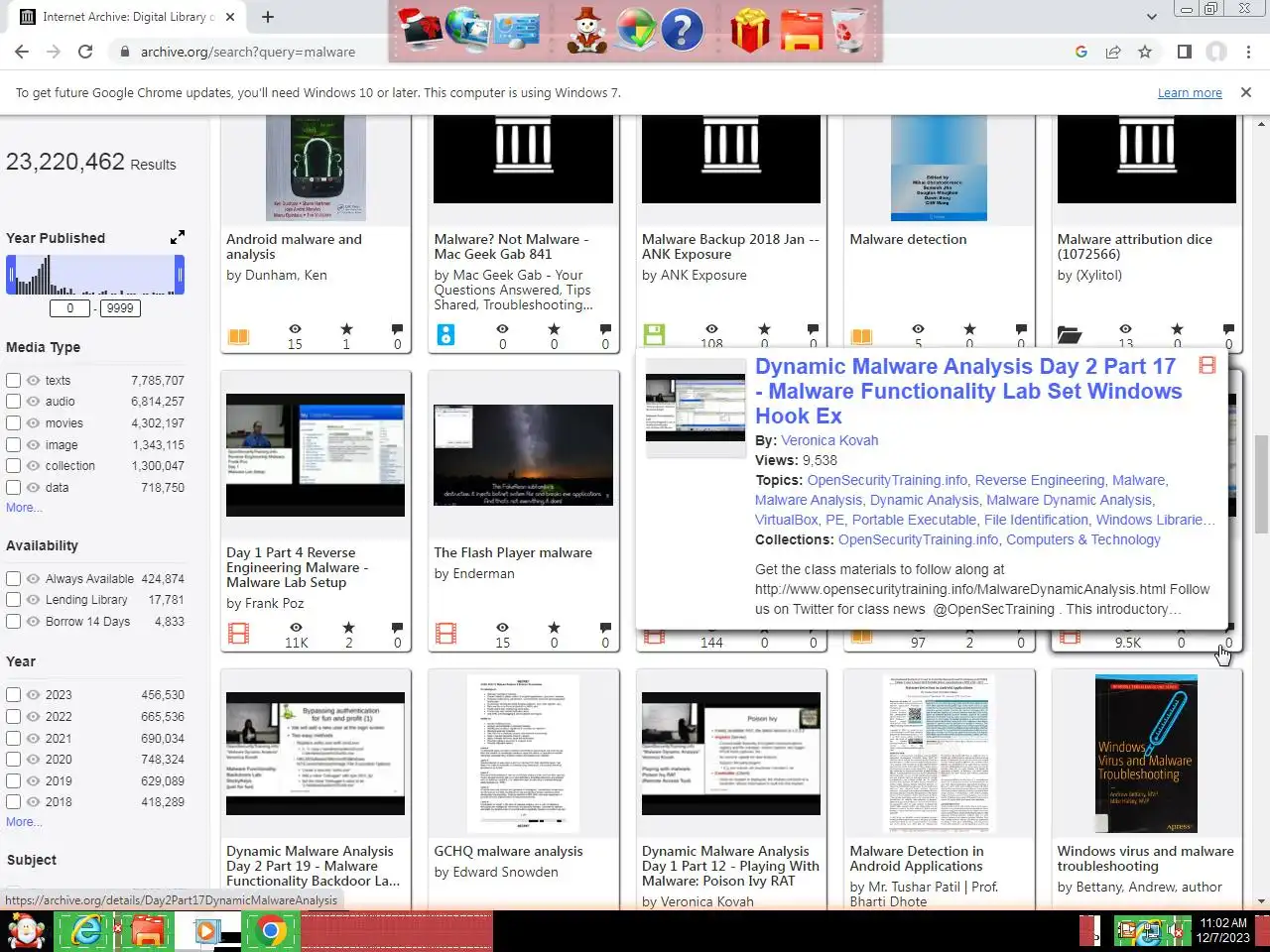This screenshot has width=1270, height=952.
Task: Expand More media types under Media Type
Action: (24, 508)
